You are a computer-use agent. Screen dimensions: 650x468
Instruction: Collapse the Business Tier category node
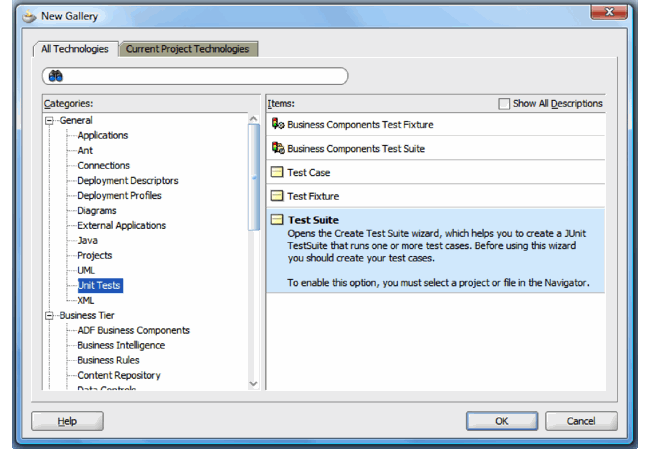49,316
